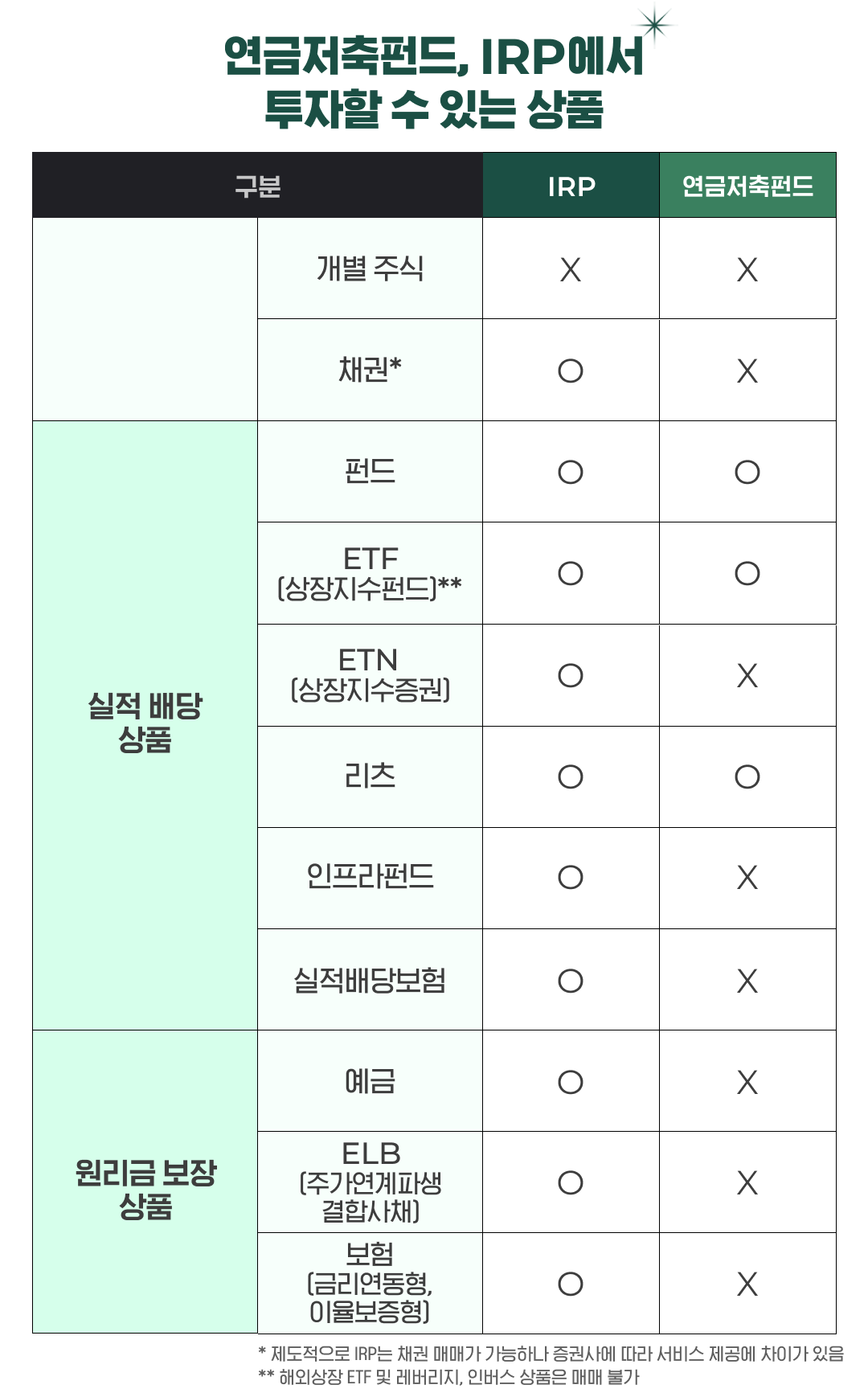Click the single-asterisk footnote about IRP 채권 매매
The width and height of the screenshot is (868, 1393).
click(x=551, y=1354)
